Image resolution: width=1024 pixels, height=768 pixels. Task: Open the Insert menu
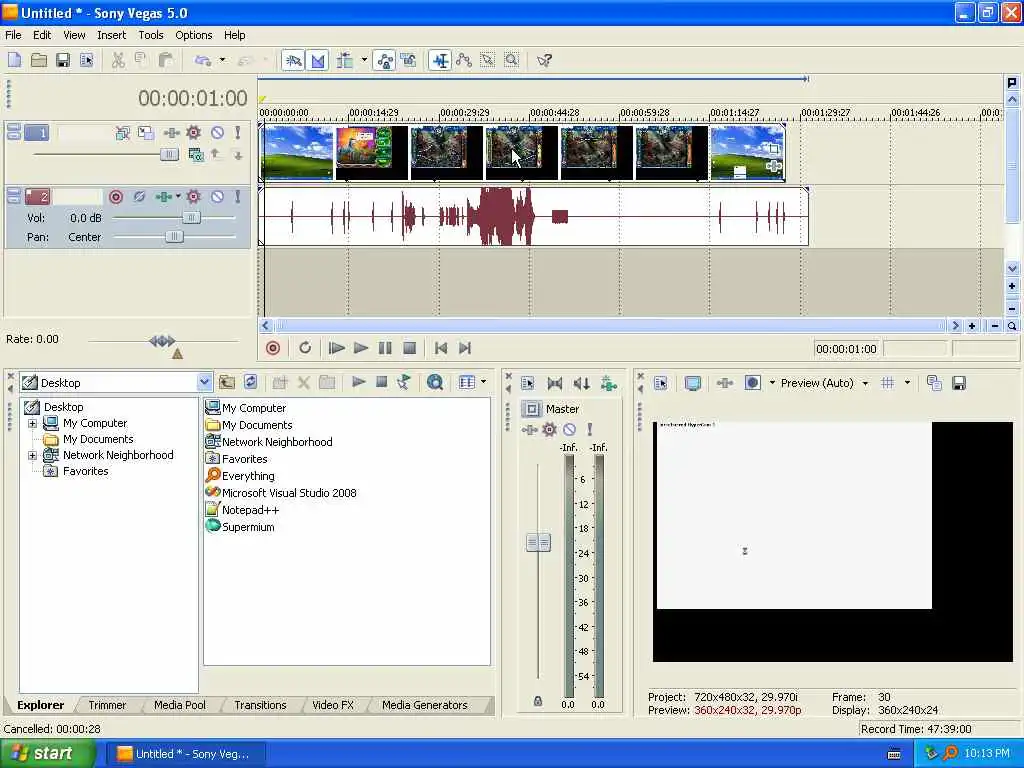click(x=112, y=35)
